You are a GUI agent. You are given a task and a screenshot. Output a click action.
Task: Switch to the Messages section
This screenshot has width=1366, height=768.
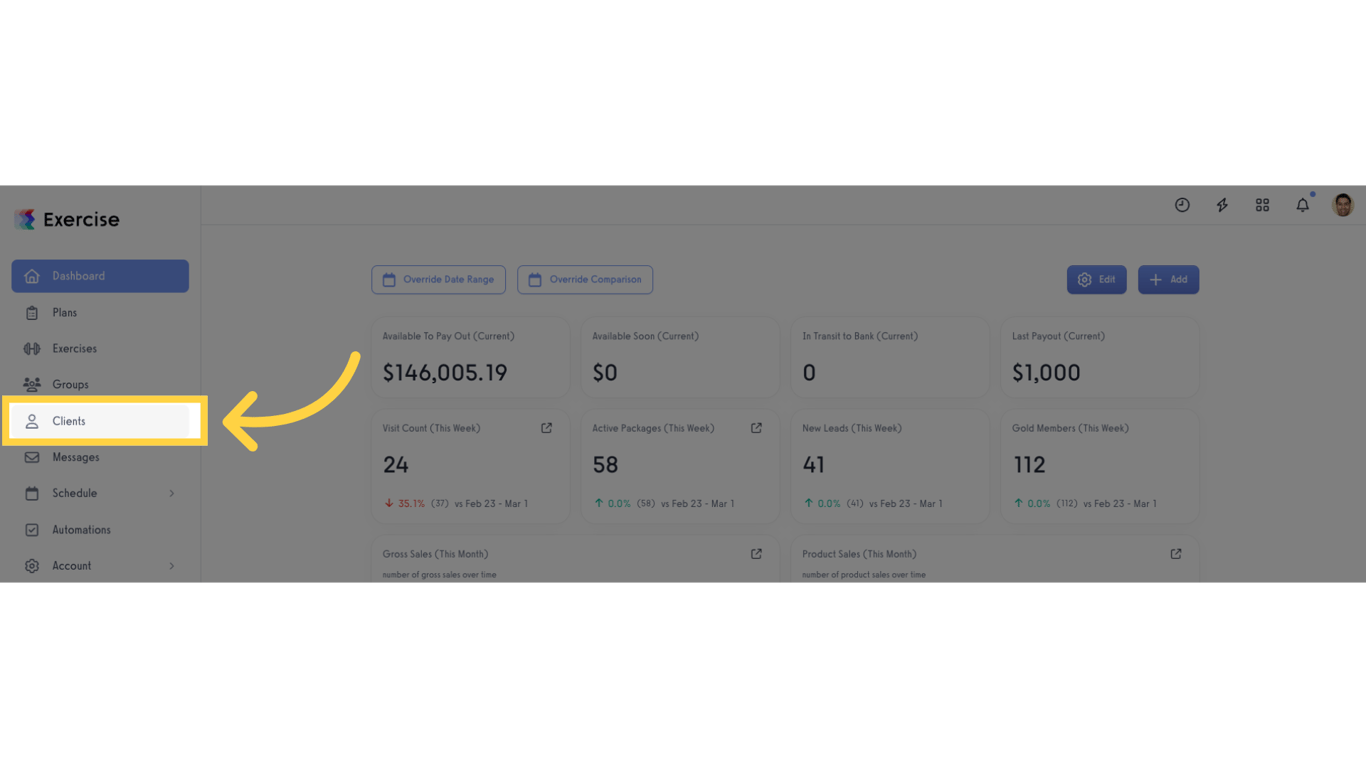75,457
